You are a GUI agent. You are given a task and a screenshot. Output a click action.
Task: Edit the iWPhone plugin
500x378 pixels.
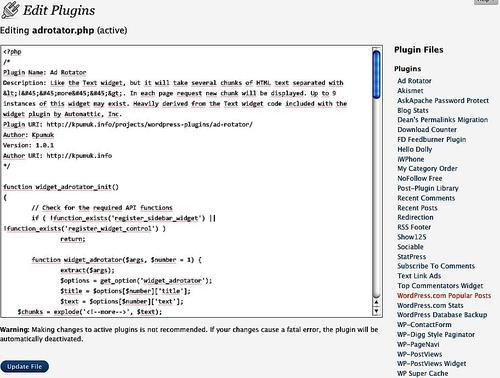pos(411,159)
